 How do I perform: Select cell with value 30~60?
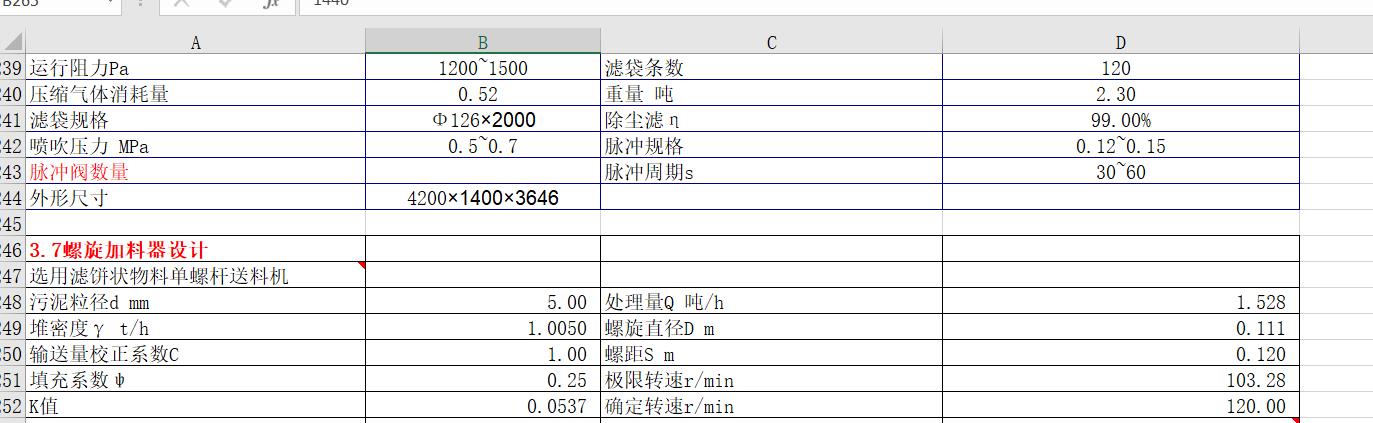[x=1121, y=172]
